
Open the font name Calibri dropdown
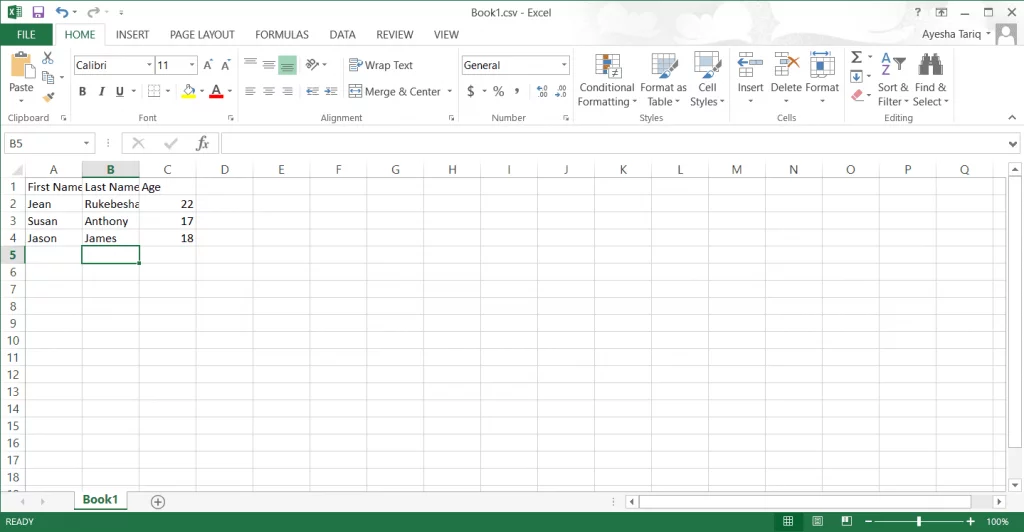(149, 65)
